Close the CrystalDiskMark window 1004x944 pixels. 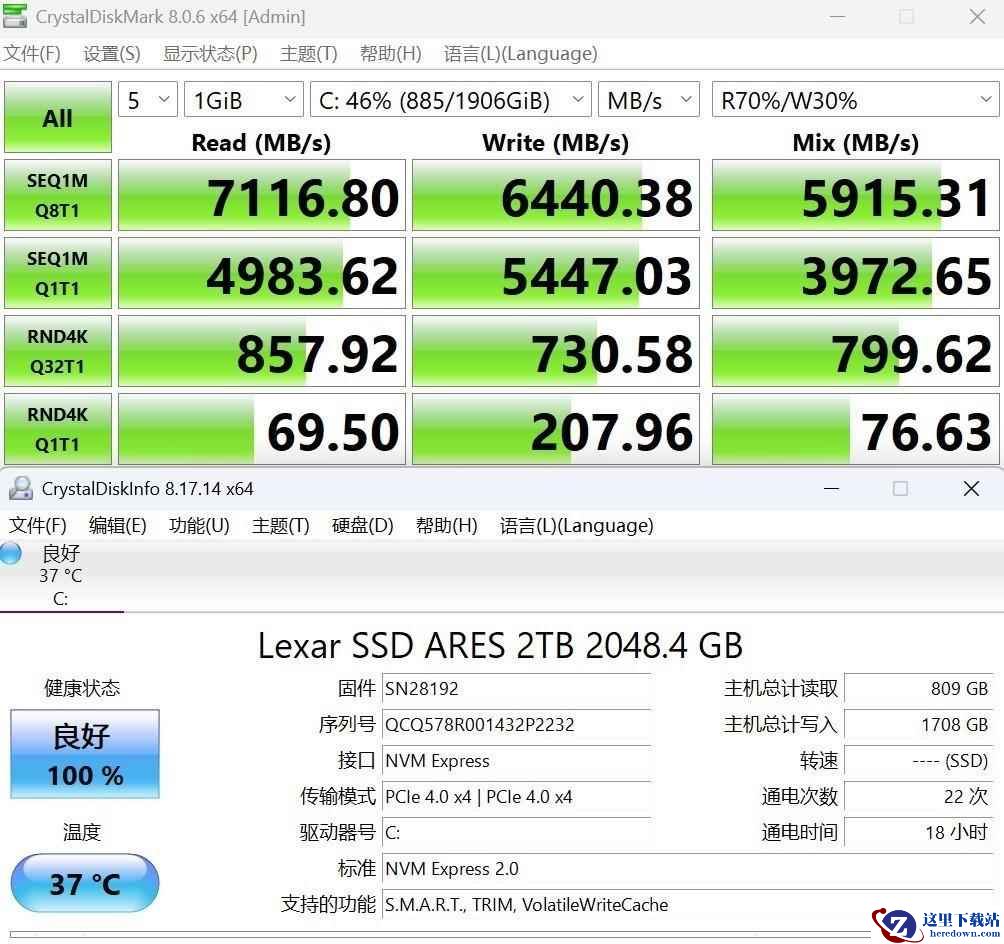pos(977,16)
